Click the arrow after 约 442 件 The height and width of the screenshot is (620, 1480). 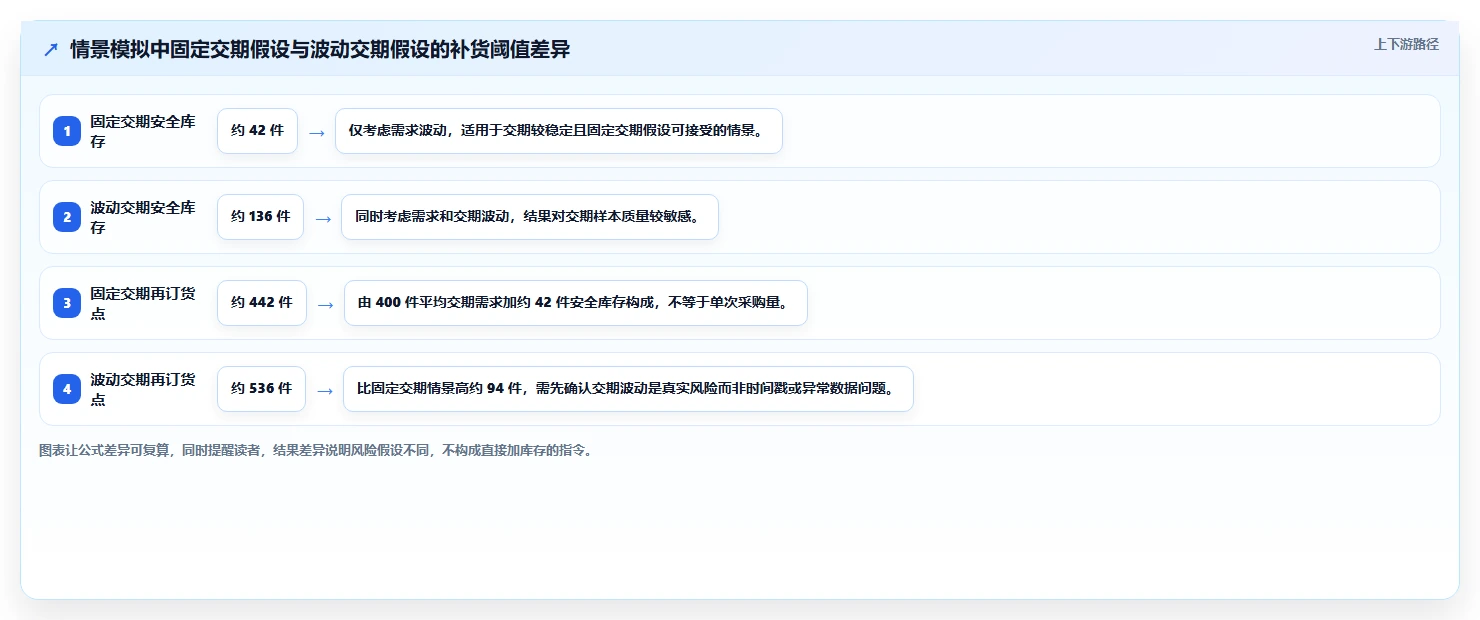tap(324, 304)
